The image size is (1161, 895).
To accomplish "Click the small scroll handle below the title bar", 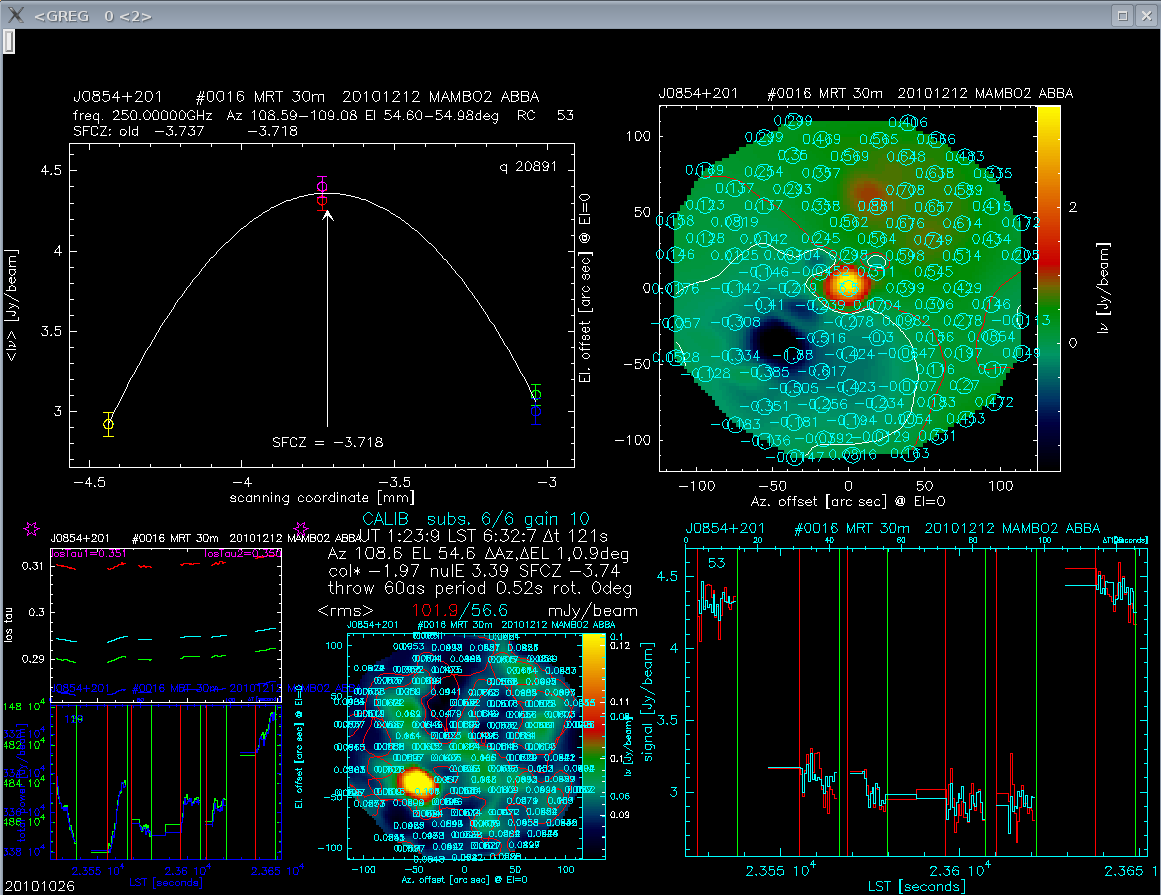I will point(7,41).
